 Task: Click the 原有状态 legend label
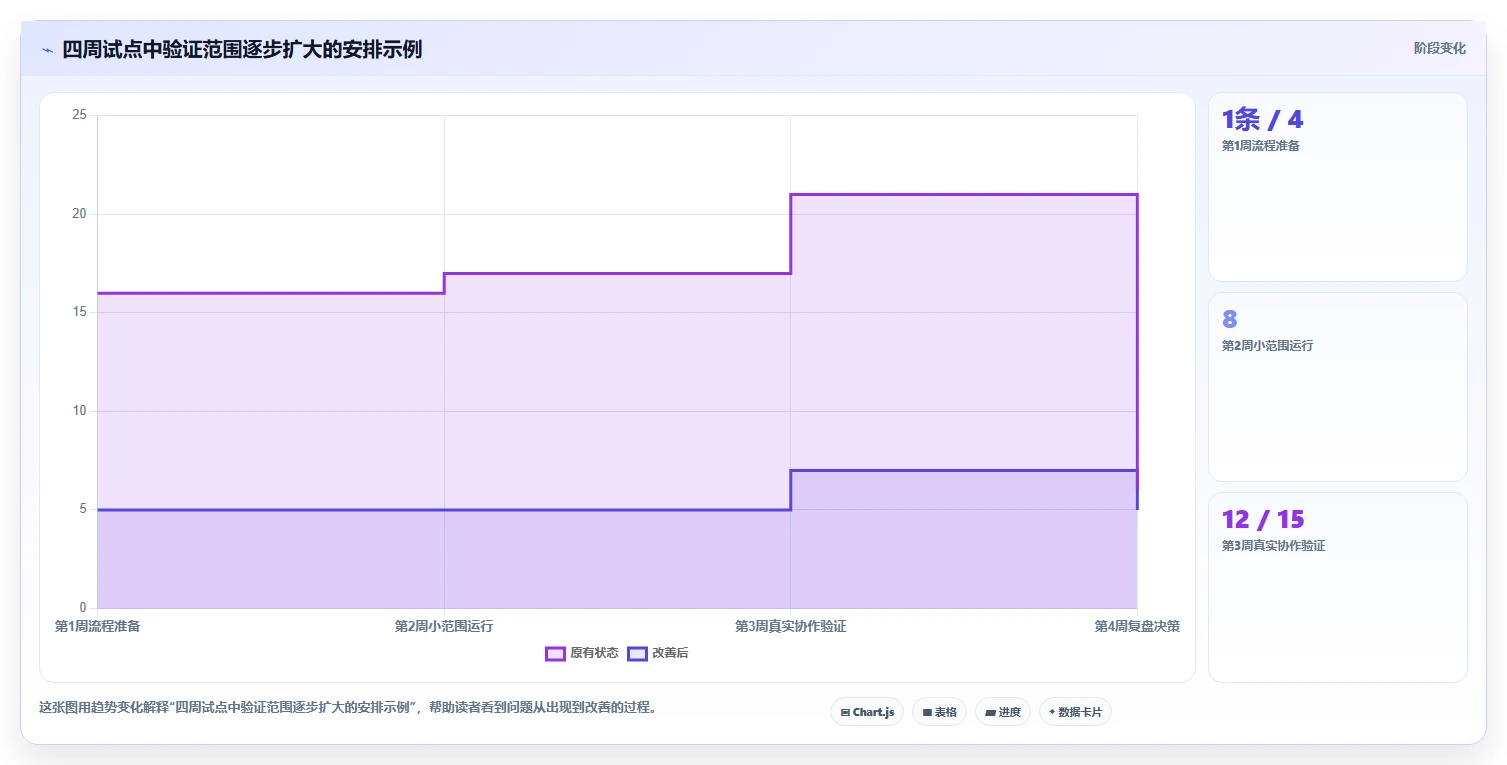pyautogui.click(x=594, y=653)
